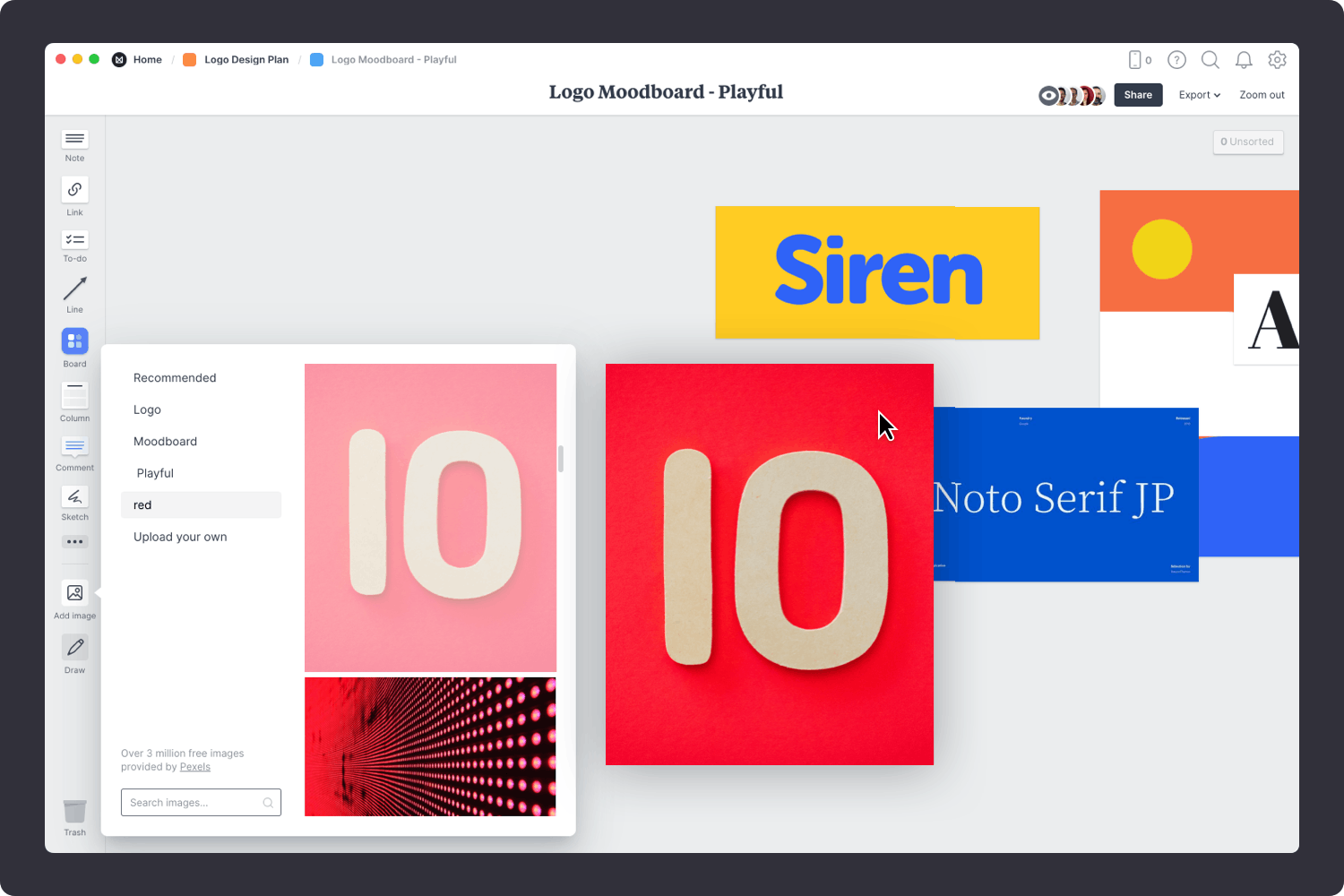Open the Trash
This screenshot has width=1344, height=896.
pyautogui.click(x=74, y=813)
